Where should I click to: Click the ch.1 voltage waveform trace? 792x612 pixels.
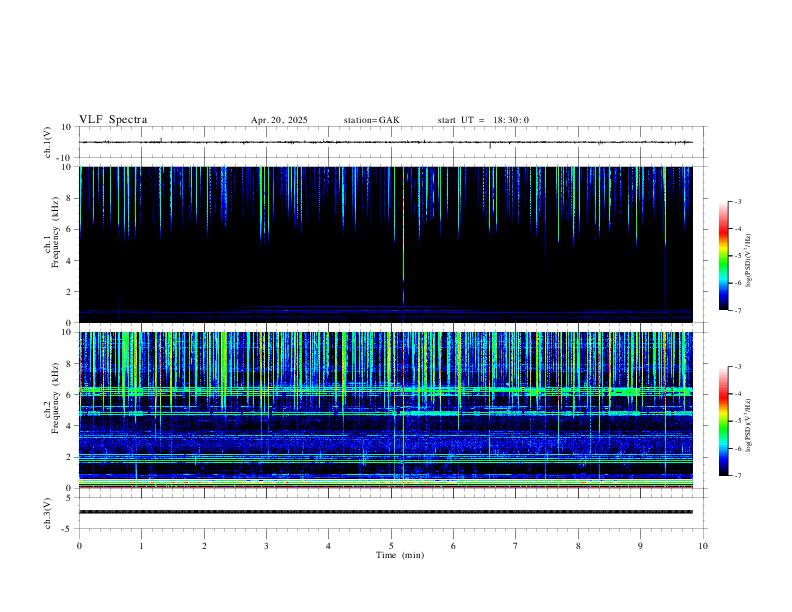click(386, 142)
